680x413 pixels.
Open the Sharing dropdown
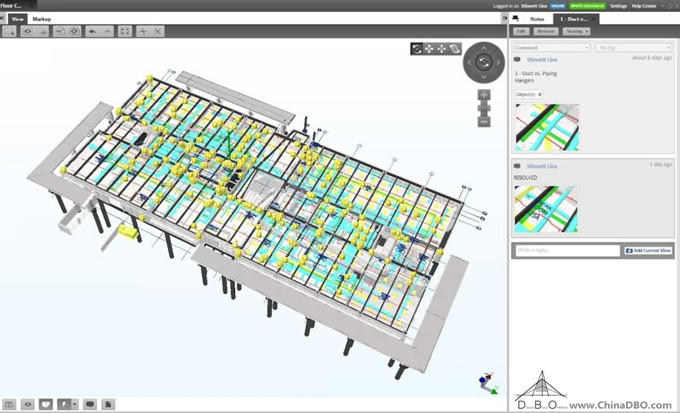click(x=576, y=31)
